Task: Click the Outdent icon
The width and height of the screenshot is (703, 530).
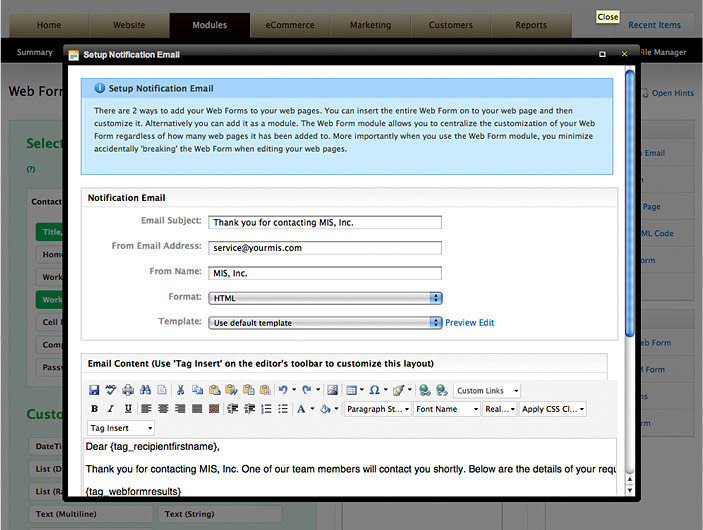Action: 250,408
